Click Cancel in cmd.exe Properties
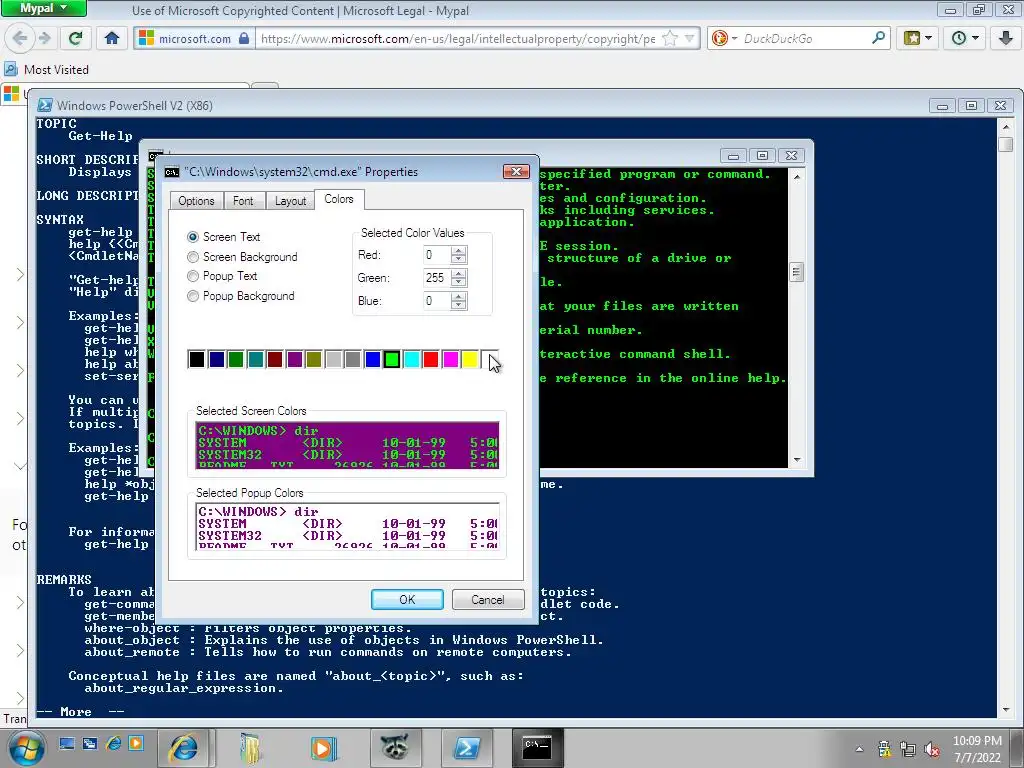The height and width of the screenshot is (768, 1024). pos(488,600)
